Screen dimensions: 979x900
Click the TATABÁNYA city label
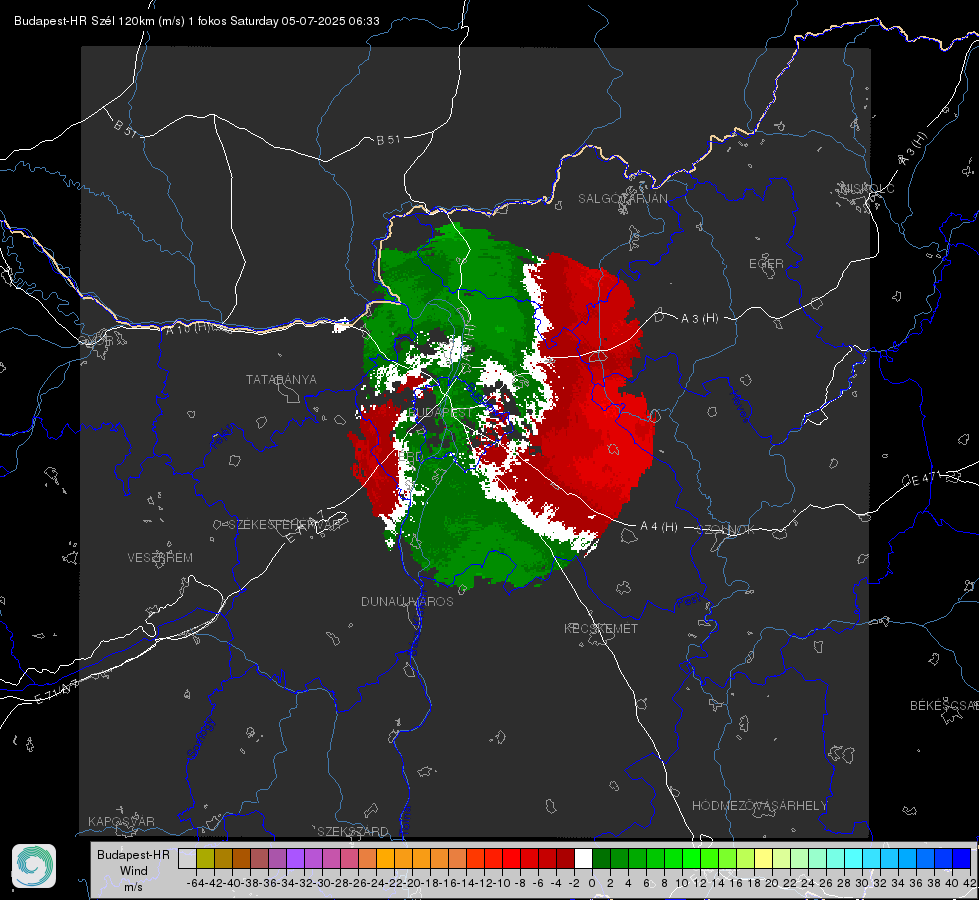(x=281, y=379)
